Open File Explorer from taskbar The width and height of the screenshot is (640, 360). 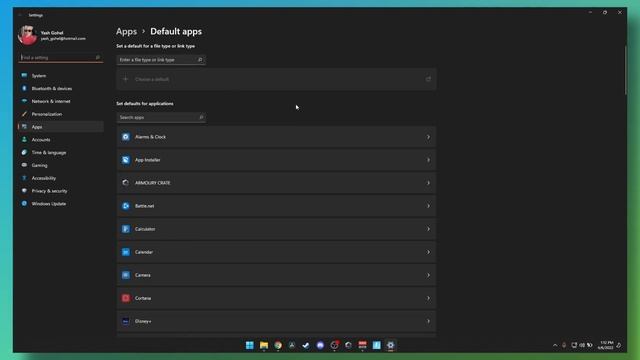pos(264,345)
